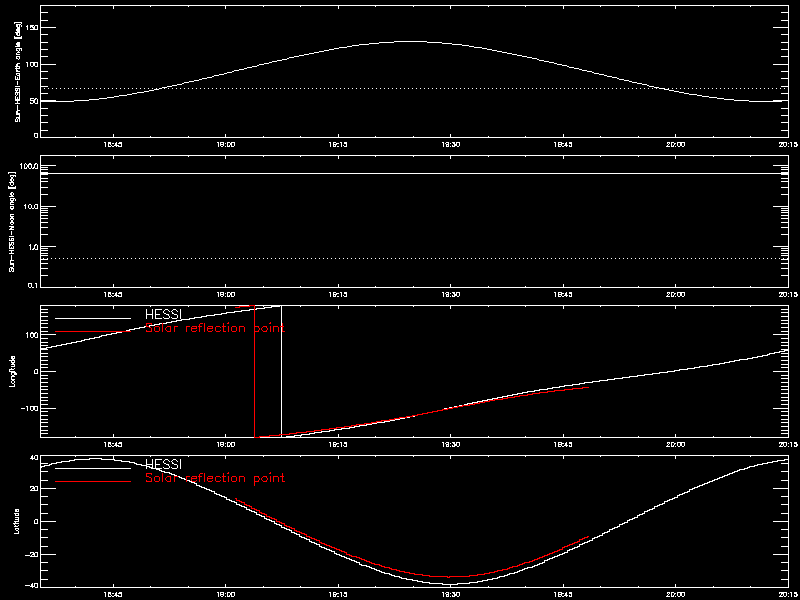Click '0' tick label on Sun-HESSI-Earth axis
800x600 pixels.
(36, 135)
